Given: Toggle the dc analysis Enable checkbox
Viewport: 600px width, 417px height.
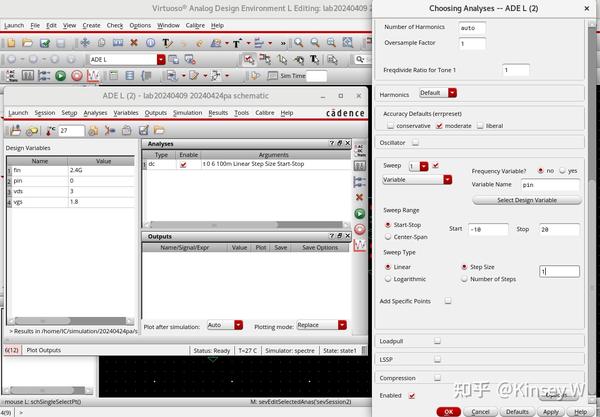Looking at the screenshot, I should pyautogui.click(x=183, y=165).
